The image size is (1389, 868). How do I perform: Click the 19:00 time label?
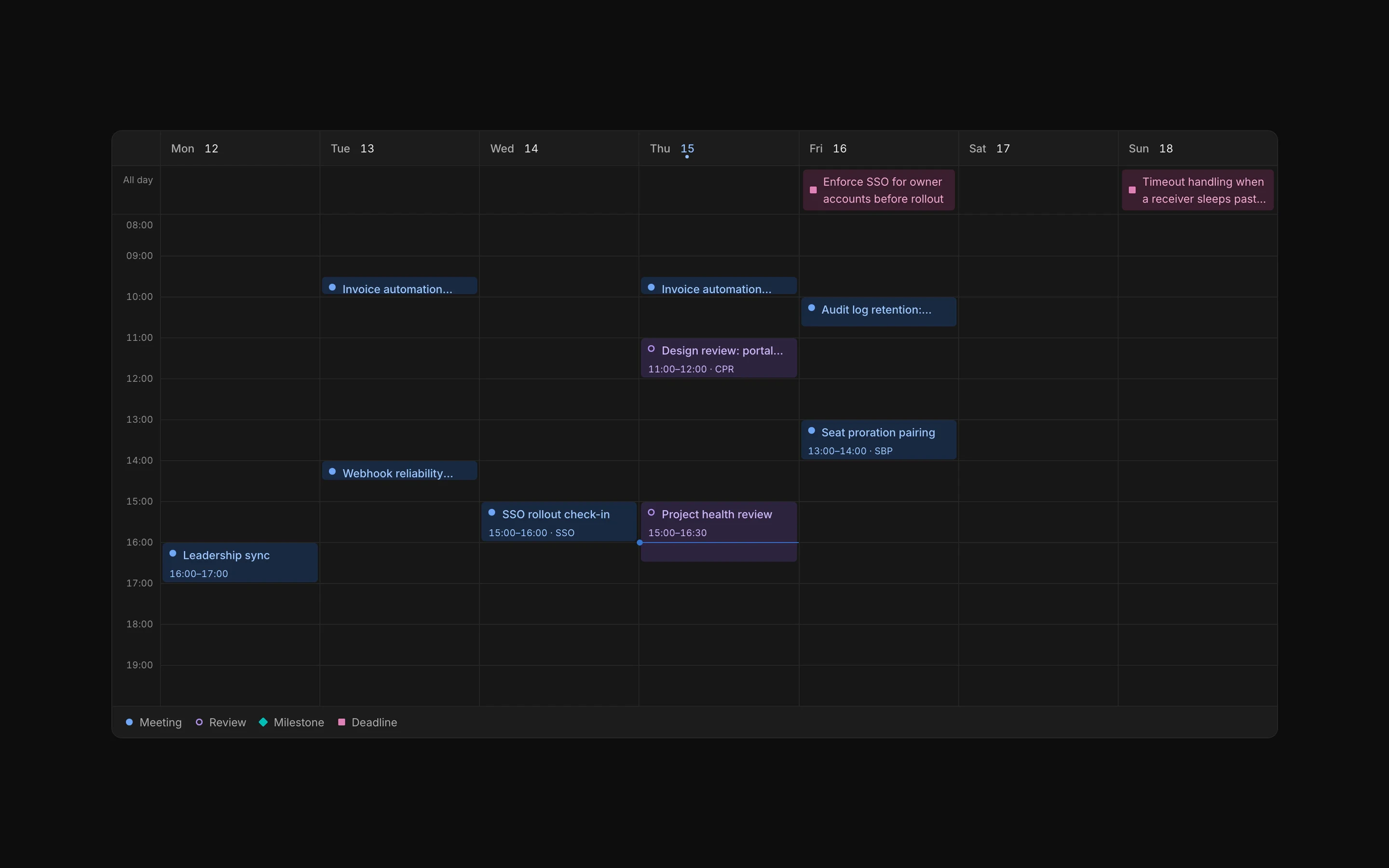[139, 665]
